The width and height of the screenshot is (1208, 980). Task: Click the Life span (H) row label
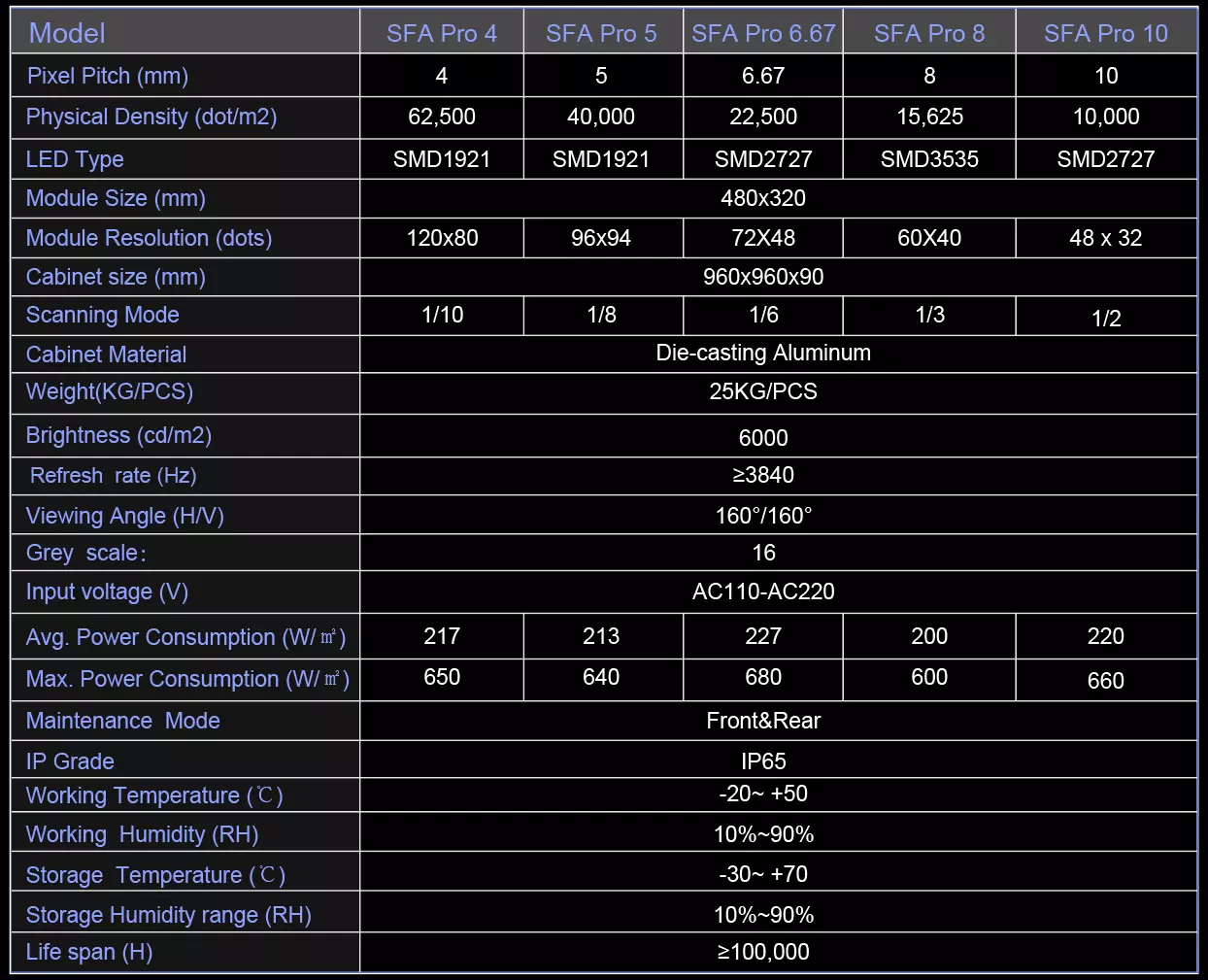[x=89, y=952]
